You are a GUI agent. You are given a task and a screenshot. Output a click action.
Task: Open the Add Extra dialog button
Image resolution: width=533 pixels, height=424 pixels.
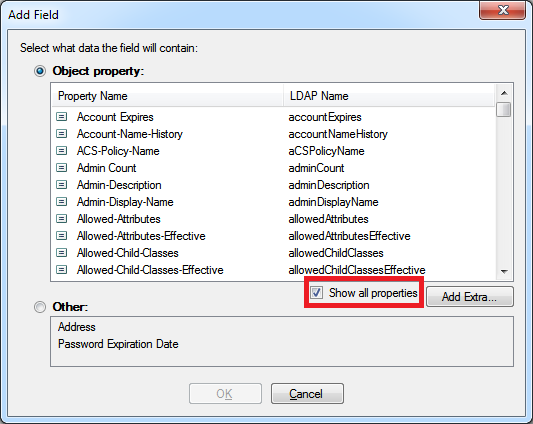coord(469,297)
